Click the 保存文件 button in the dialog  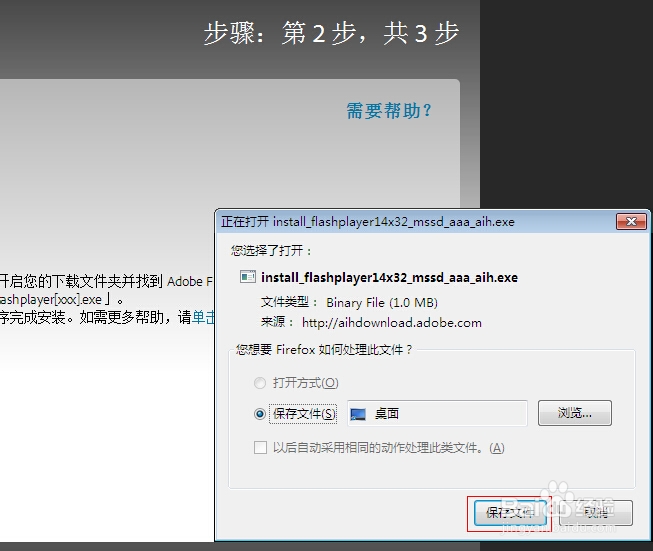[x=510, y=513]
